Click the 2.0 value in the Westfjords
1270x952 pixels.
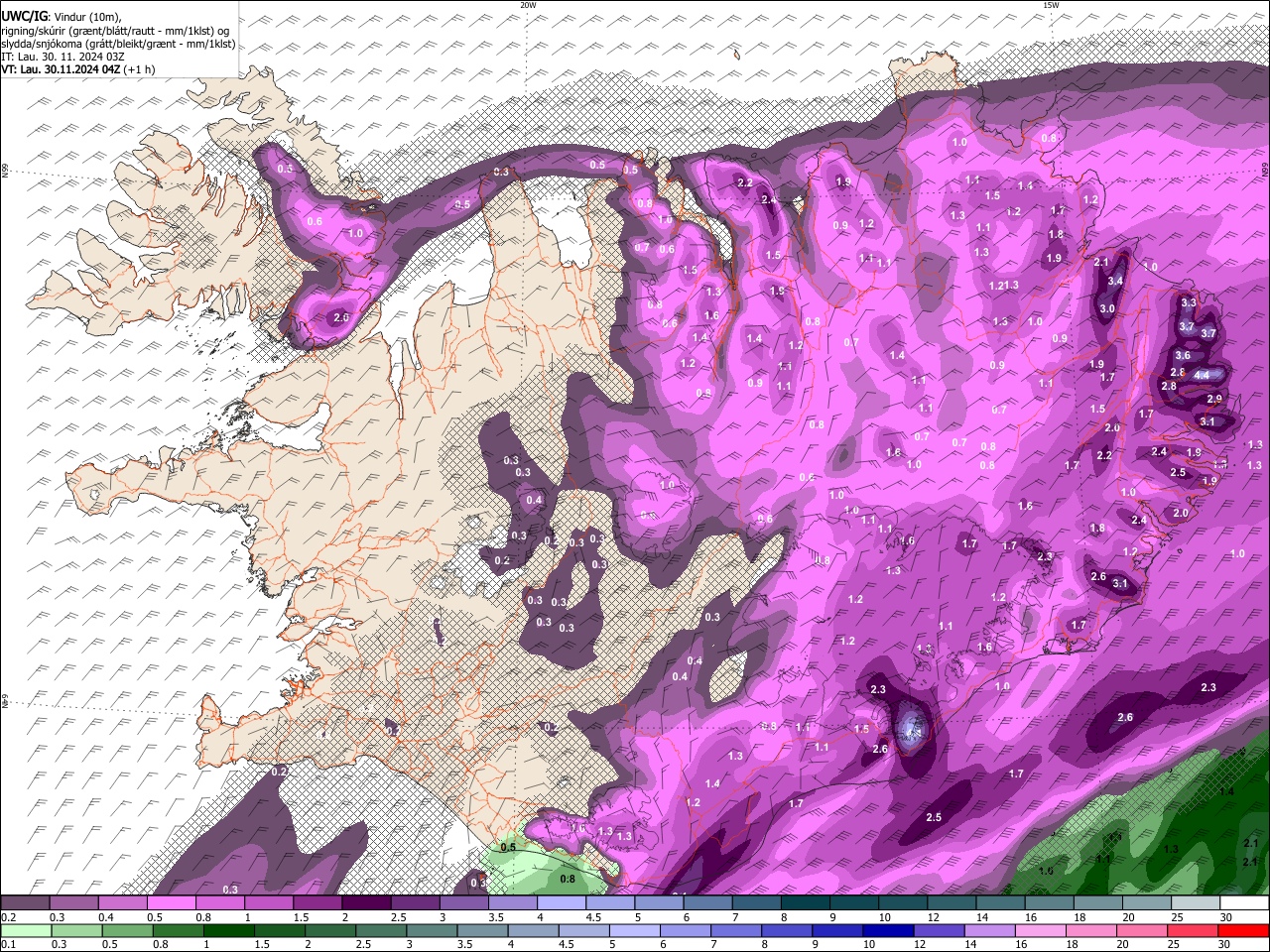pos(341,317)
